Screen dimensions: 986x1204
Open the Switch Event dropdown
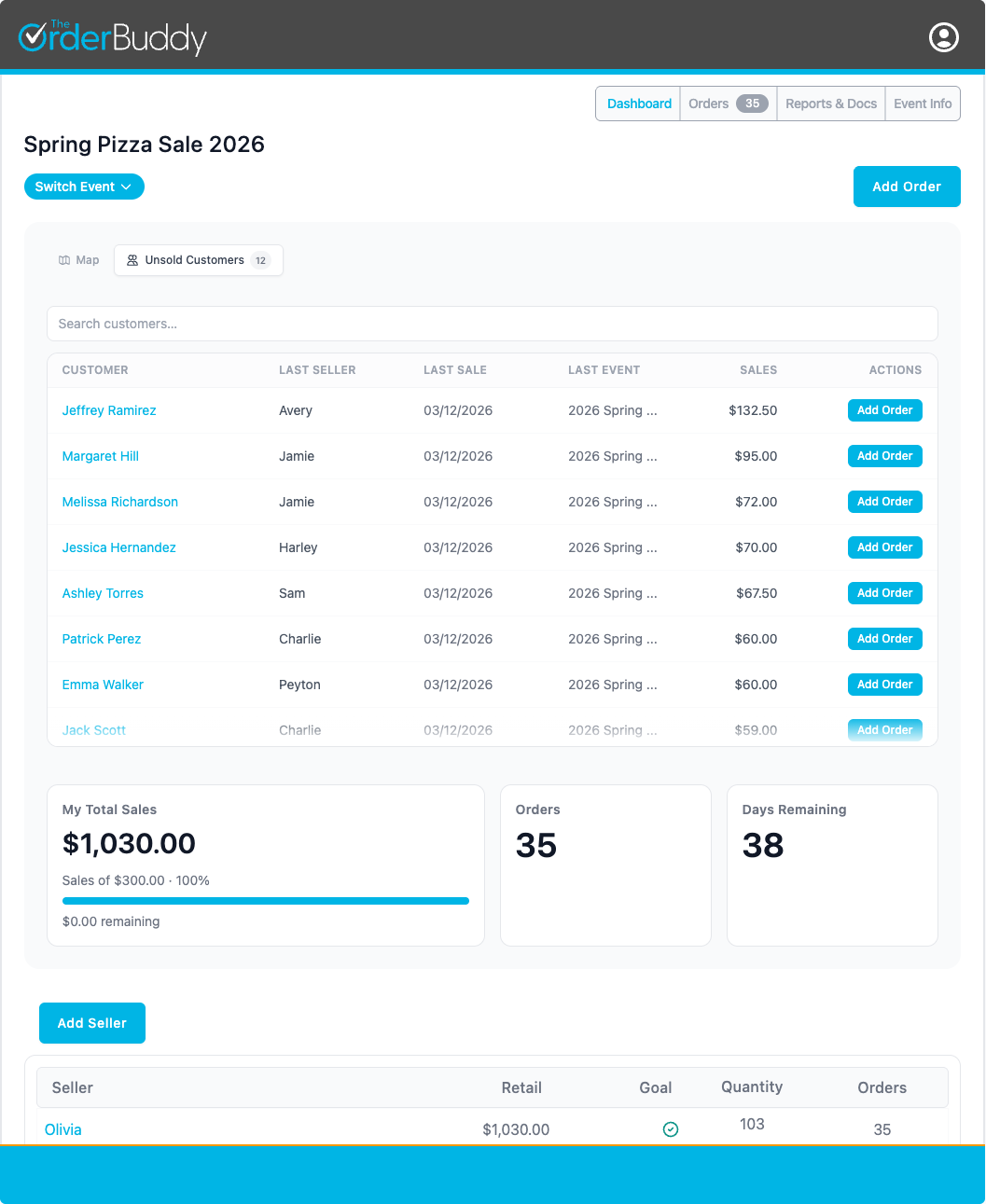click(x=84, y=187)
